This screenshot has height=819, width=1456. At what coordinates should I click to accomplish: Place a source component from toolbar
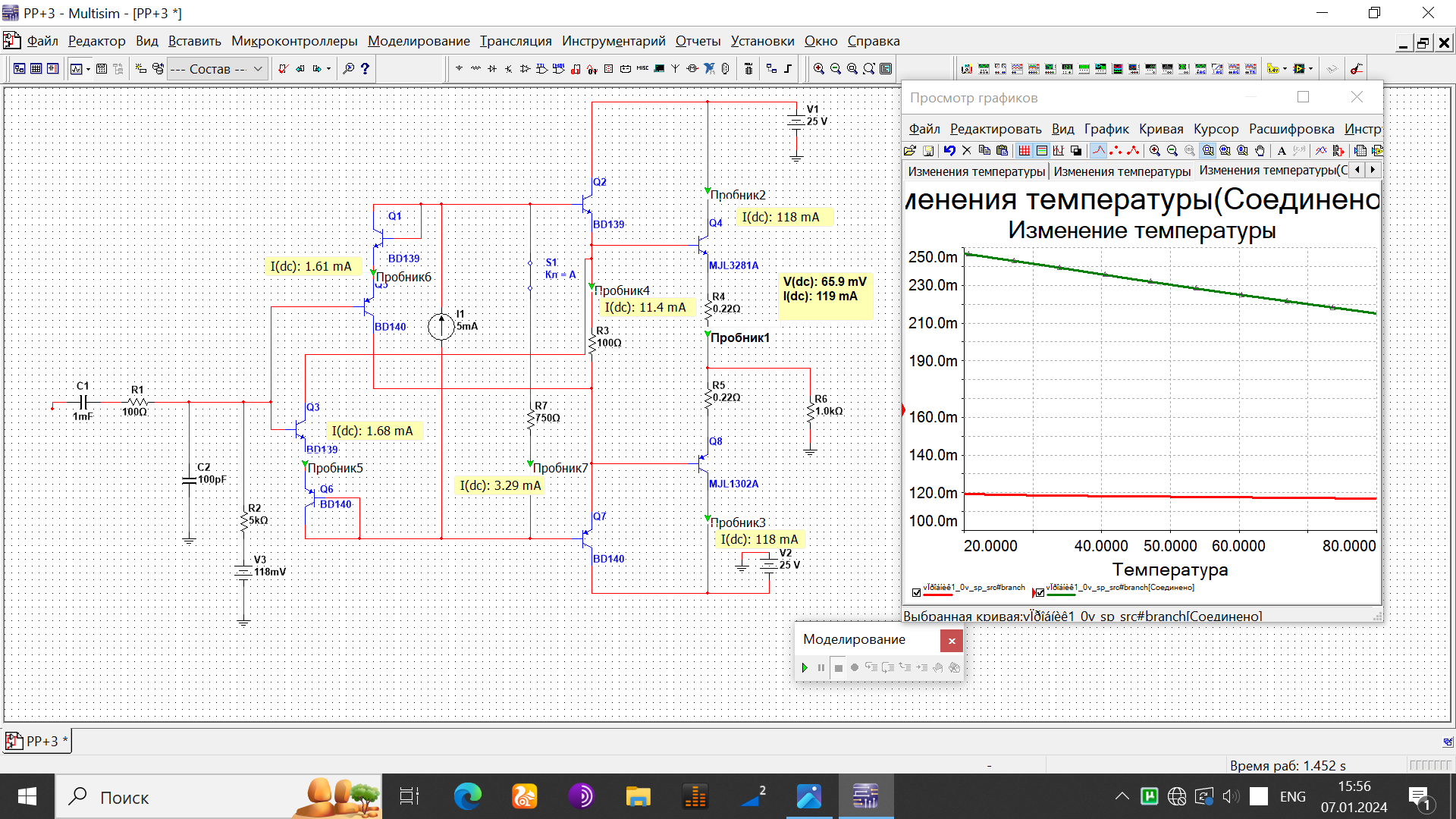coord(459,69)
